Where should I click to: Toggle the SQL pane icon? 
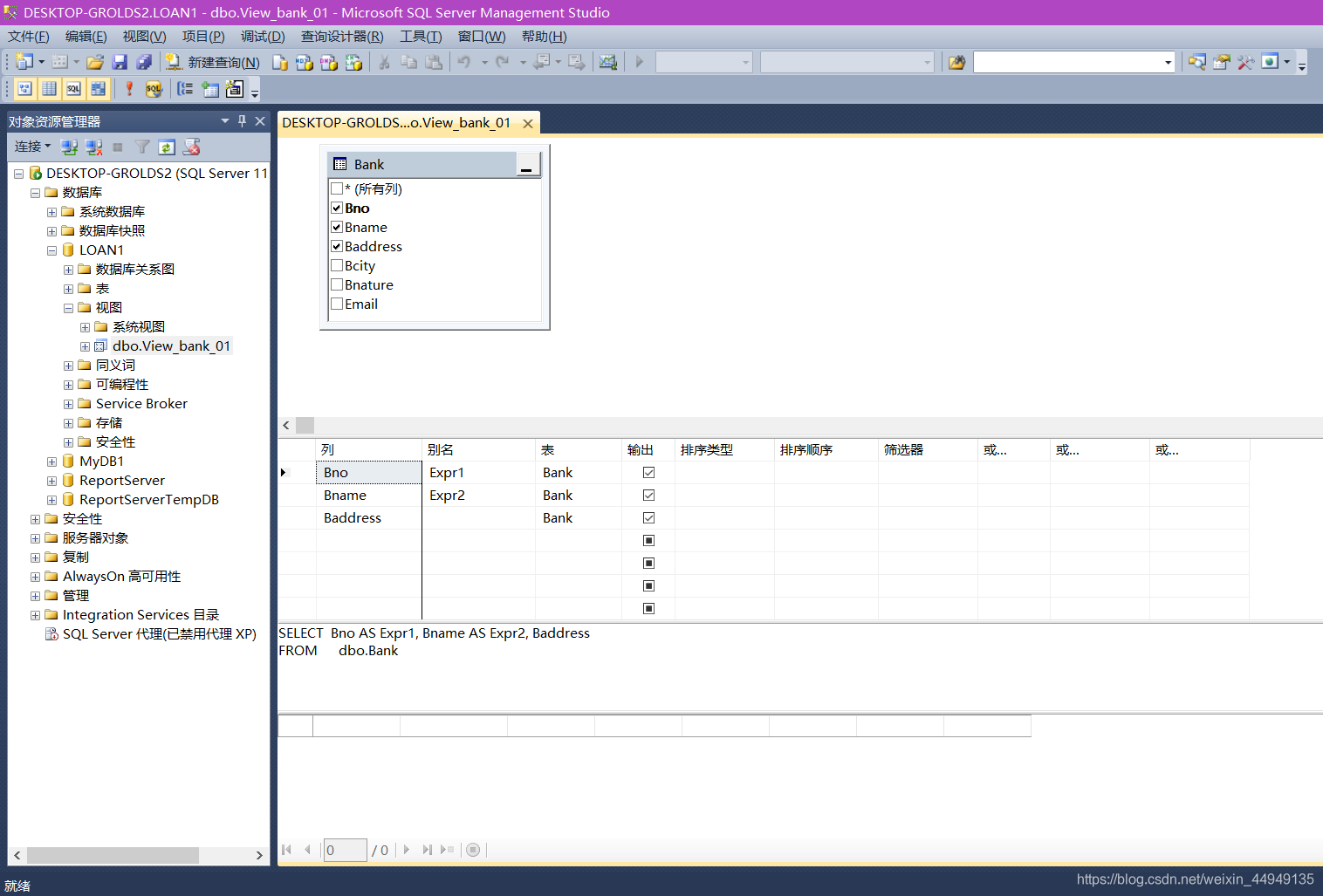73,88
